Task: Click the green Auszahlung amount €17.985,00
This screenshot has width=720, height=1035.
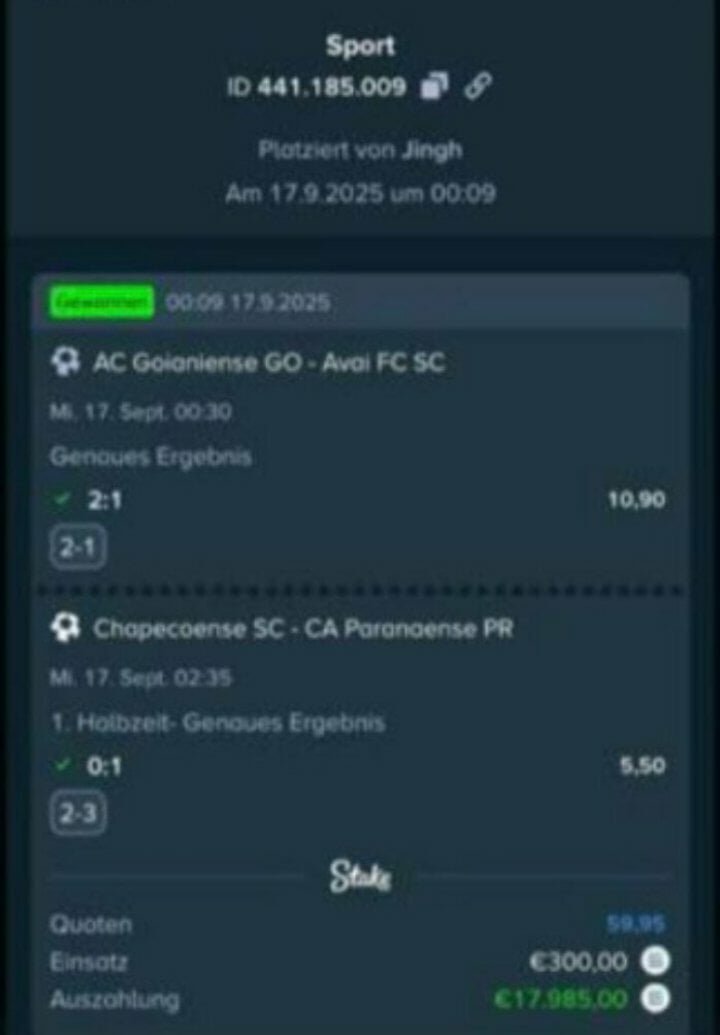Action: pos(560,999)
